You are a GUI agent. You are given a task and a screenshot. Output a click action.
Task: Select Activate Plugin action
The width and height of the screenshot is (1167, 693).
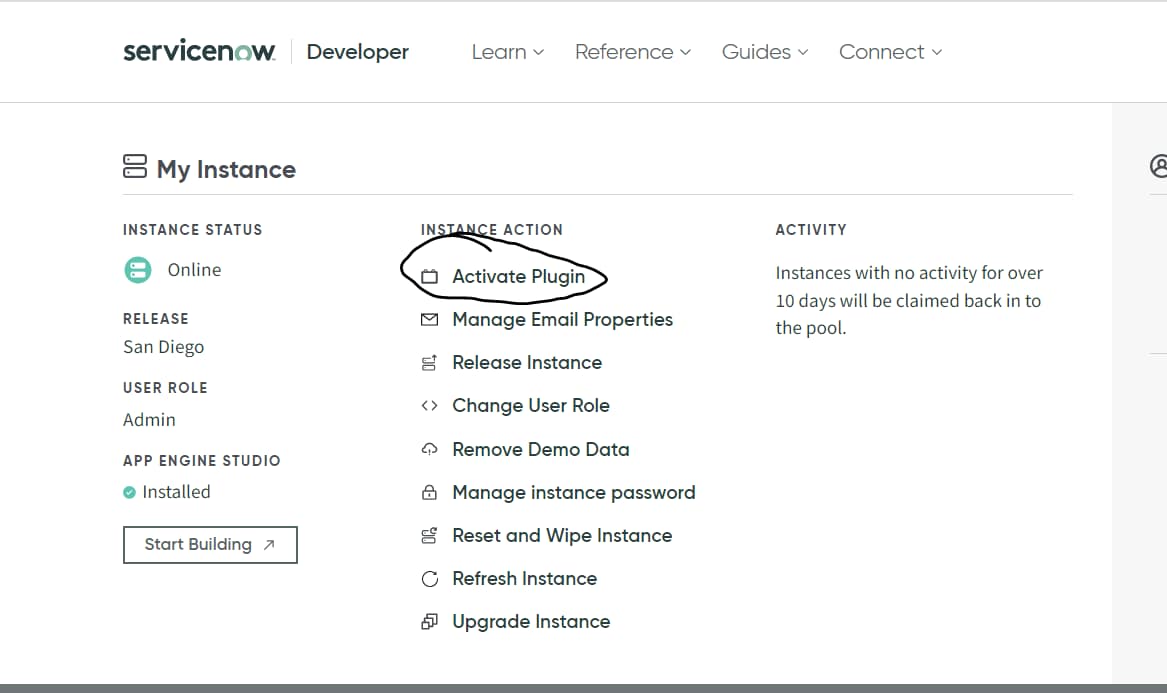(x=519, y=277)
